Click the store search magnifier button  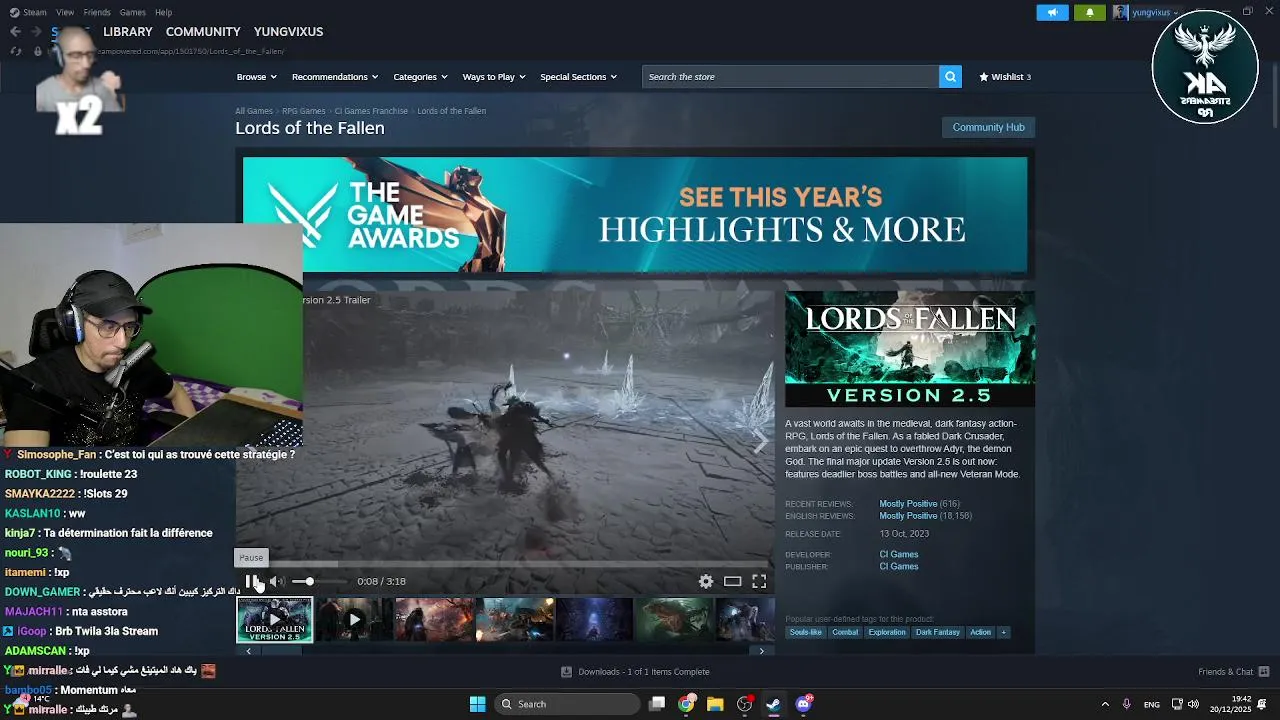950,77
